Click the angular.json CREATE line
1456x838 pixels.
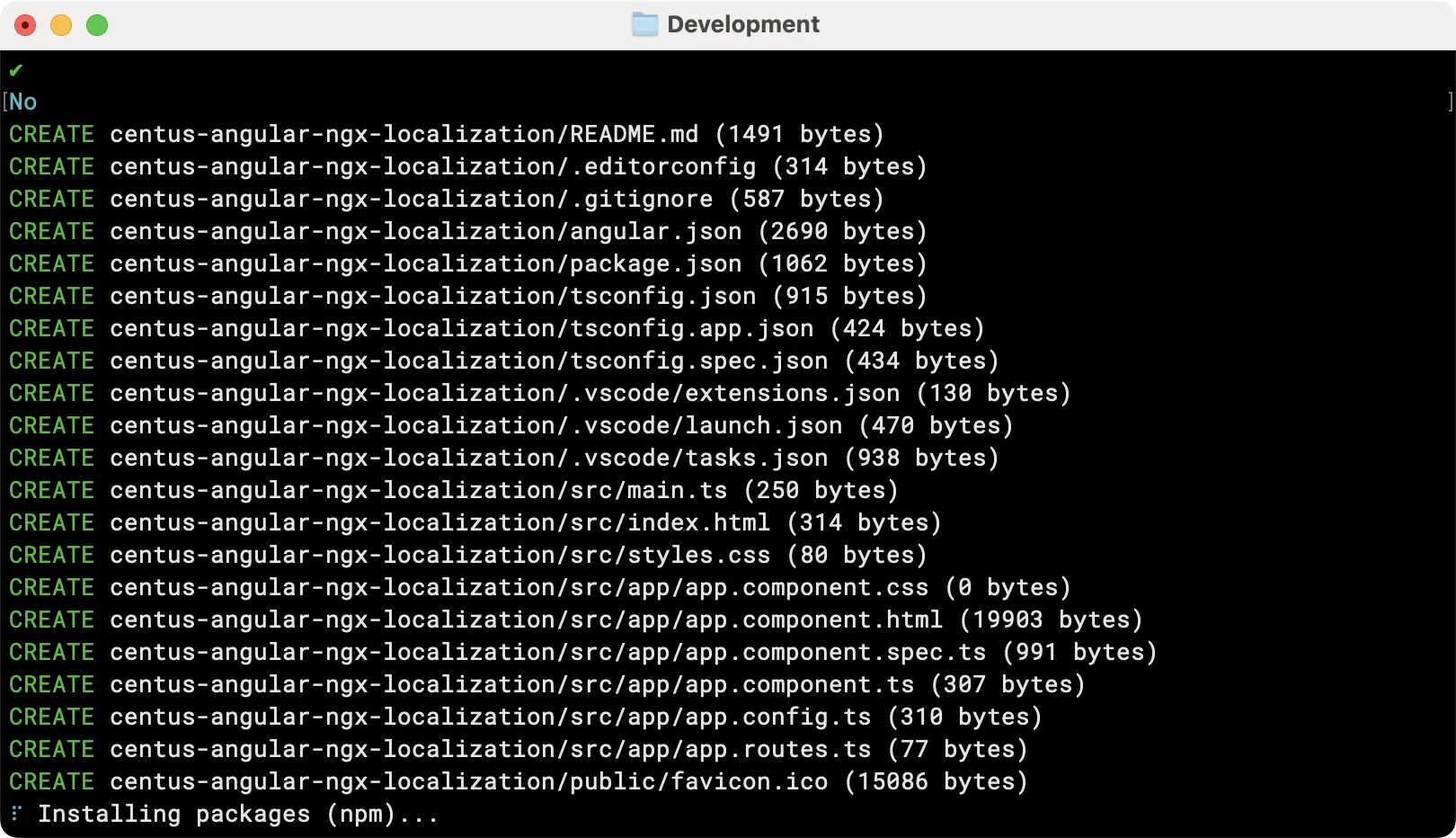[467, 231]
